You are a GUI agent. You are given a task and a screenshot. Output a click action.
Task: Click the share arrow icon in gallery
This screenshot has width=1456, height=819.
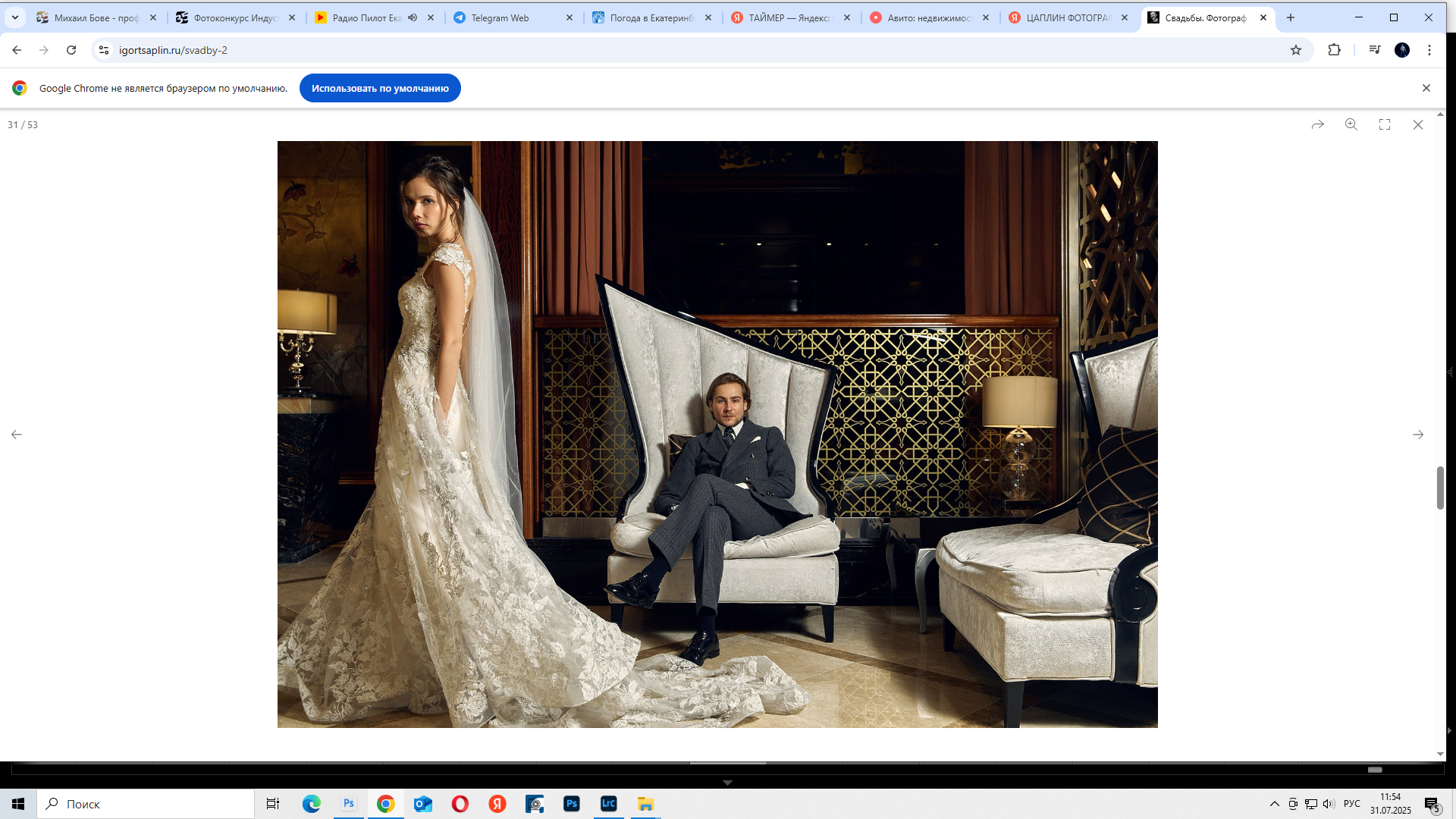1317,124
